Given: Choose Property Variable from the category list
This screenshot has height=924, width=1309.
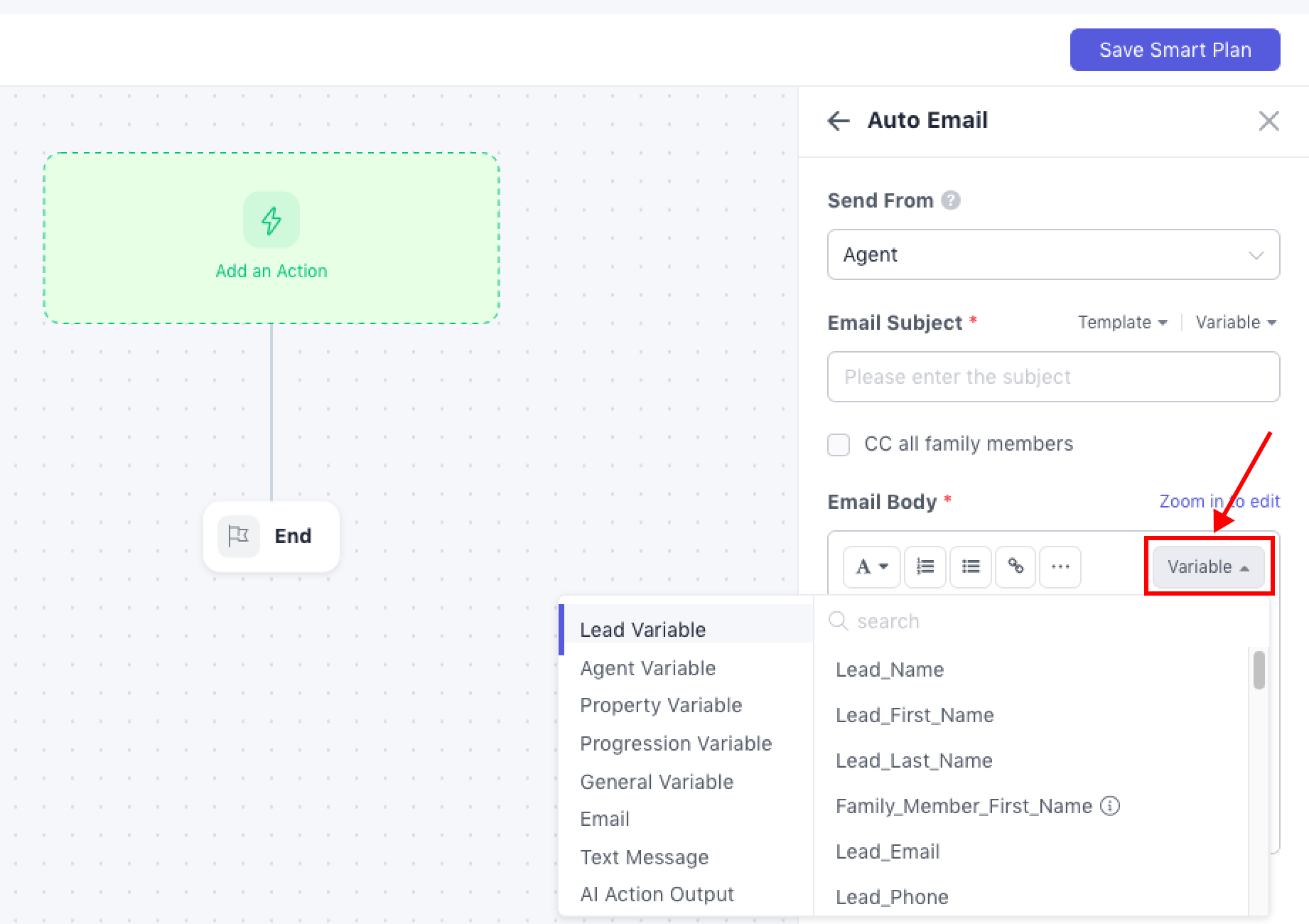Looking at the screenshot, I should pyautogui.click(x=660, y=705).
